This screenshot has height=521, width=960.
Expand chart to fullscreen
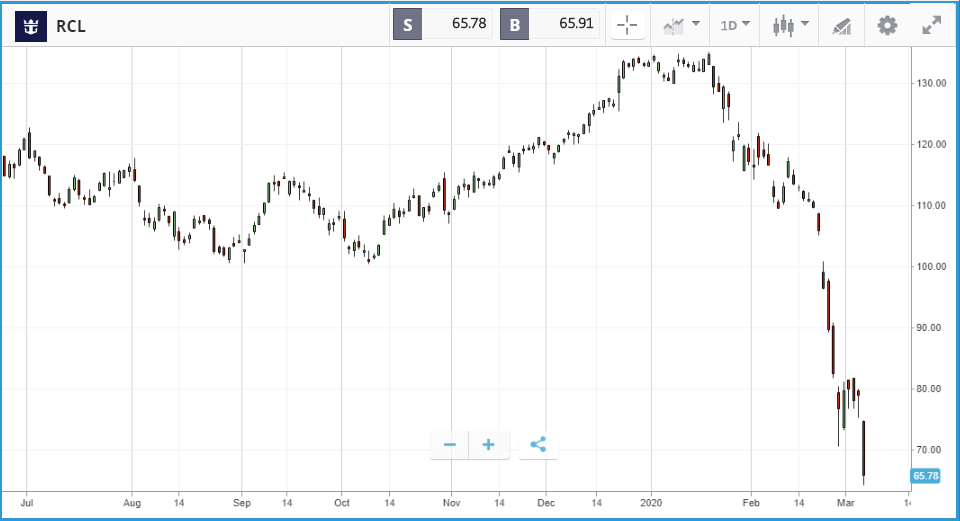pyautogui.click(x=931, y=25)
